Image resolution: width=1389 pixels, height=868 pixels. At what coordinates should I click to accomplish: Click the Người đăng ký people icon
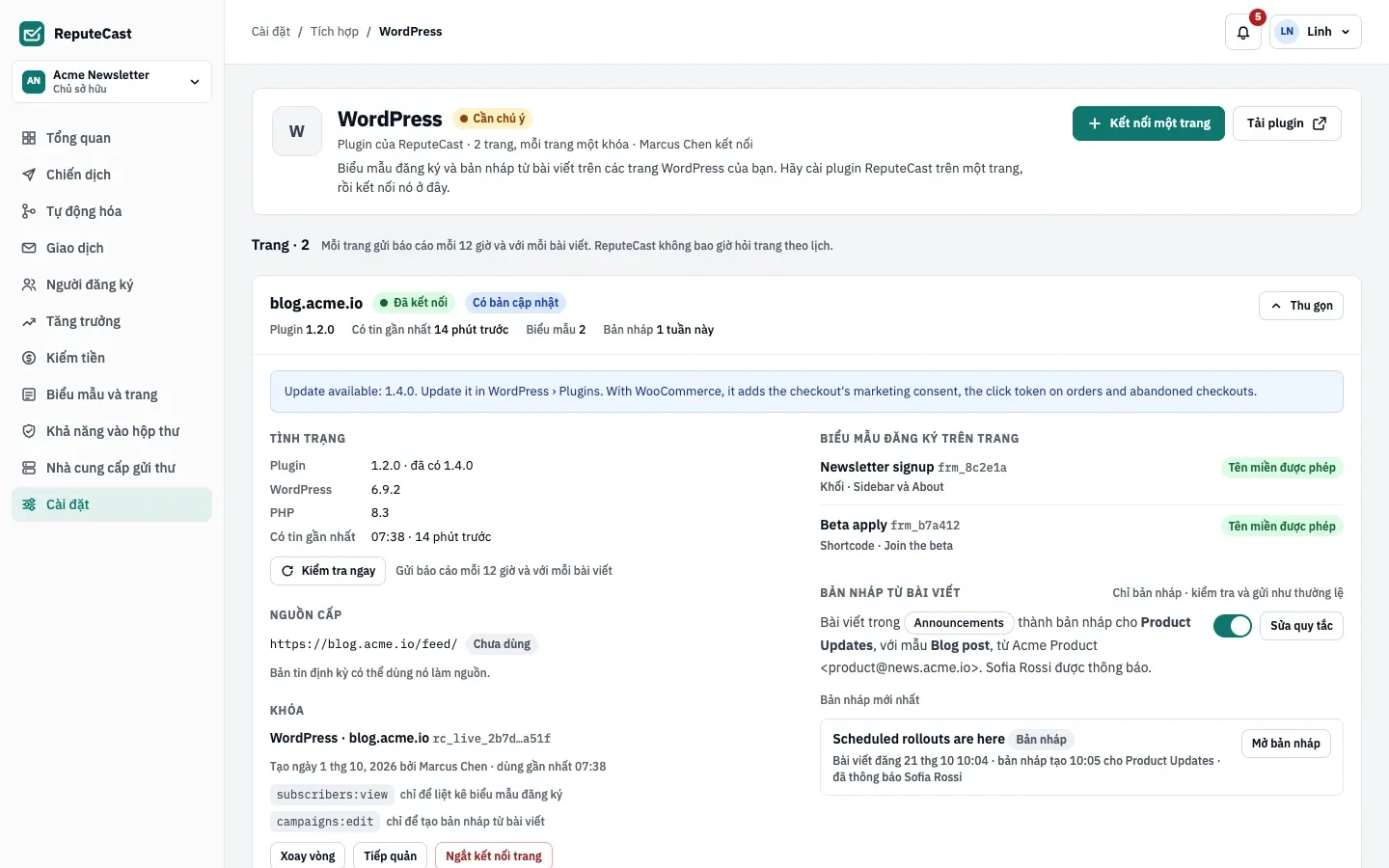29,285
